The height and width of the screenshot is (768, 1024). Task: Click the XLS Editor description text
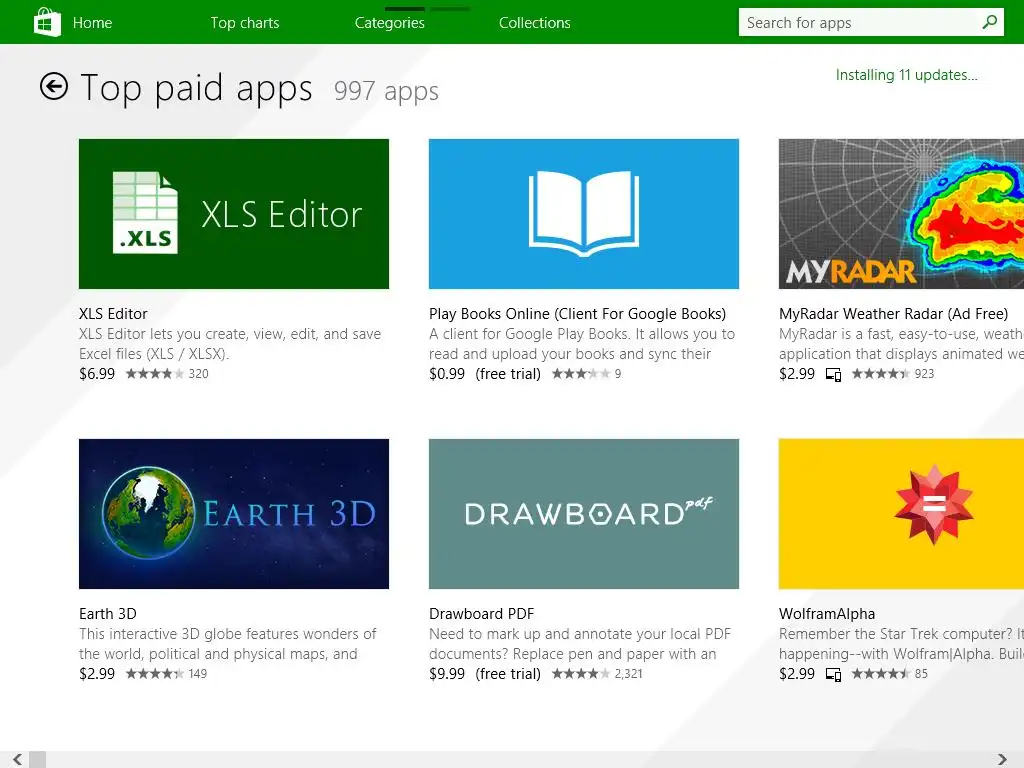[x=230, y=344]
